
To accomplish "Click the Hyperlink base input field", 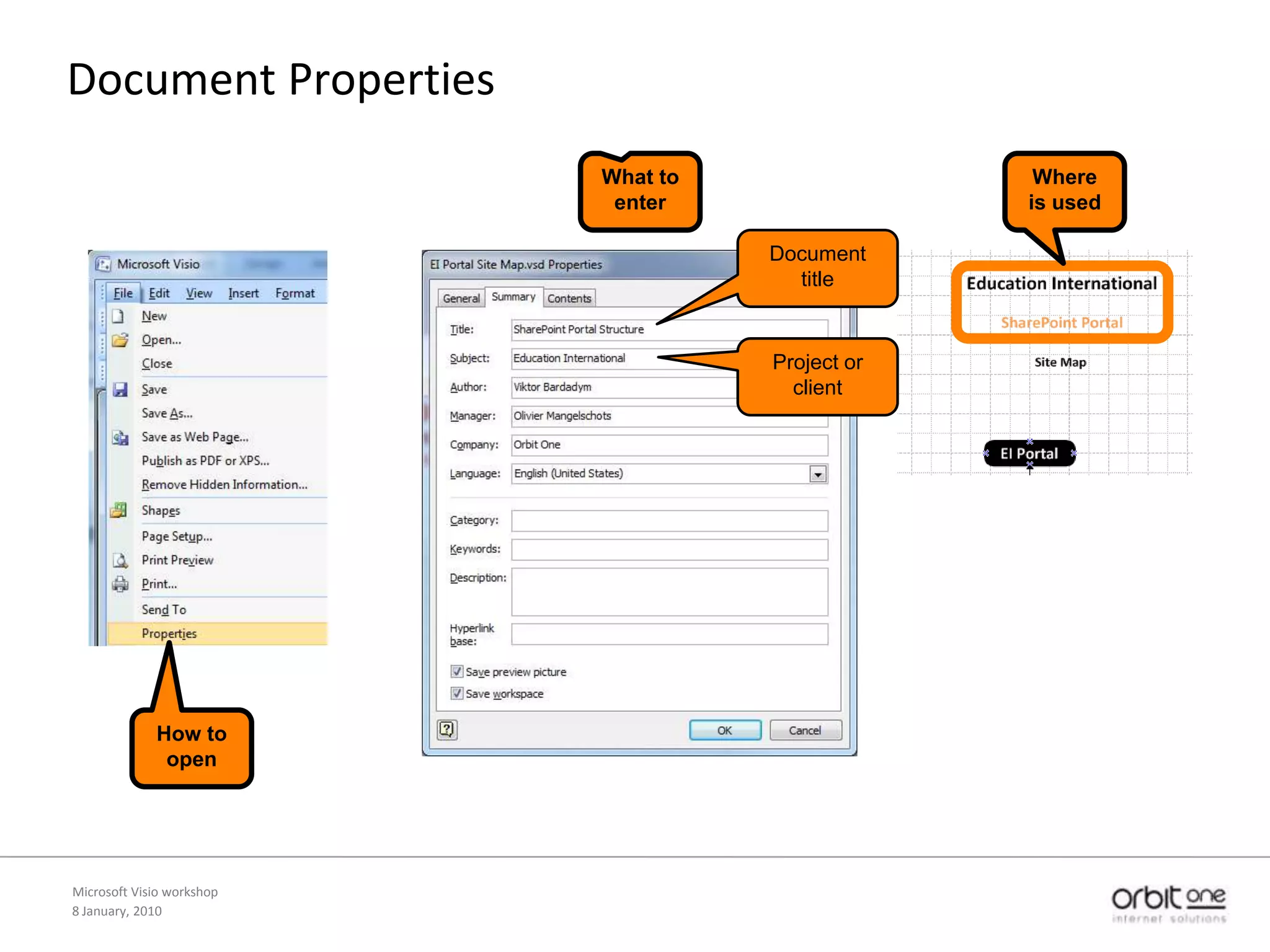I will click(669, 634).
